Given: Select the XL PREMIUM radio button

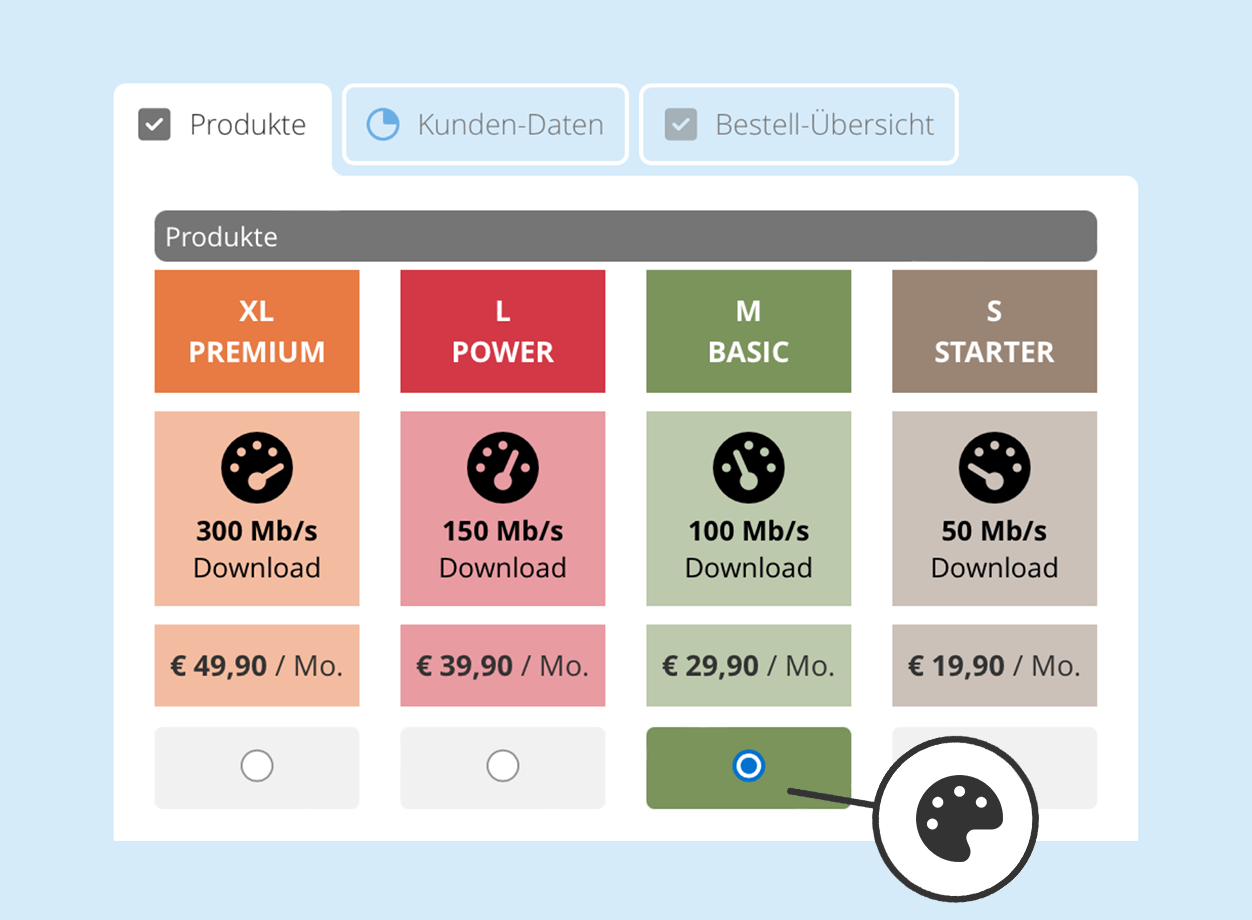Looking at the screenshot, I should 256,766.
